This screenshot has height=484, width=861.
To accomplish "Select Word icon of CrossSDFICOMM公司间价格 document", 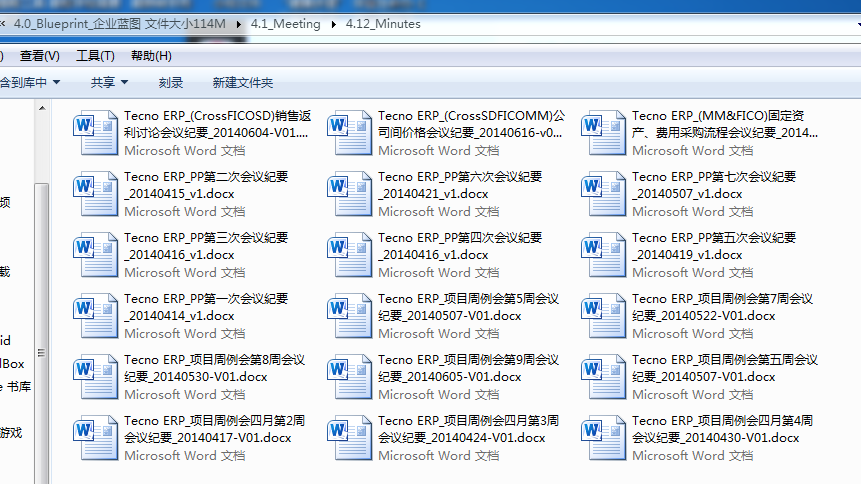I will click(349, 133).
